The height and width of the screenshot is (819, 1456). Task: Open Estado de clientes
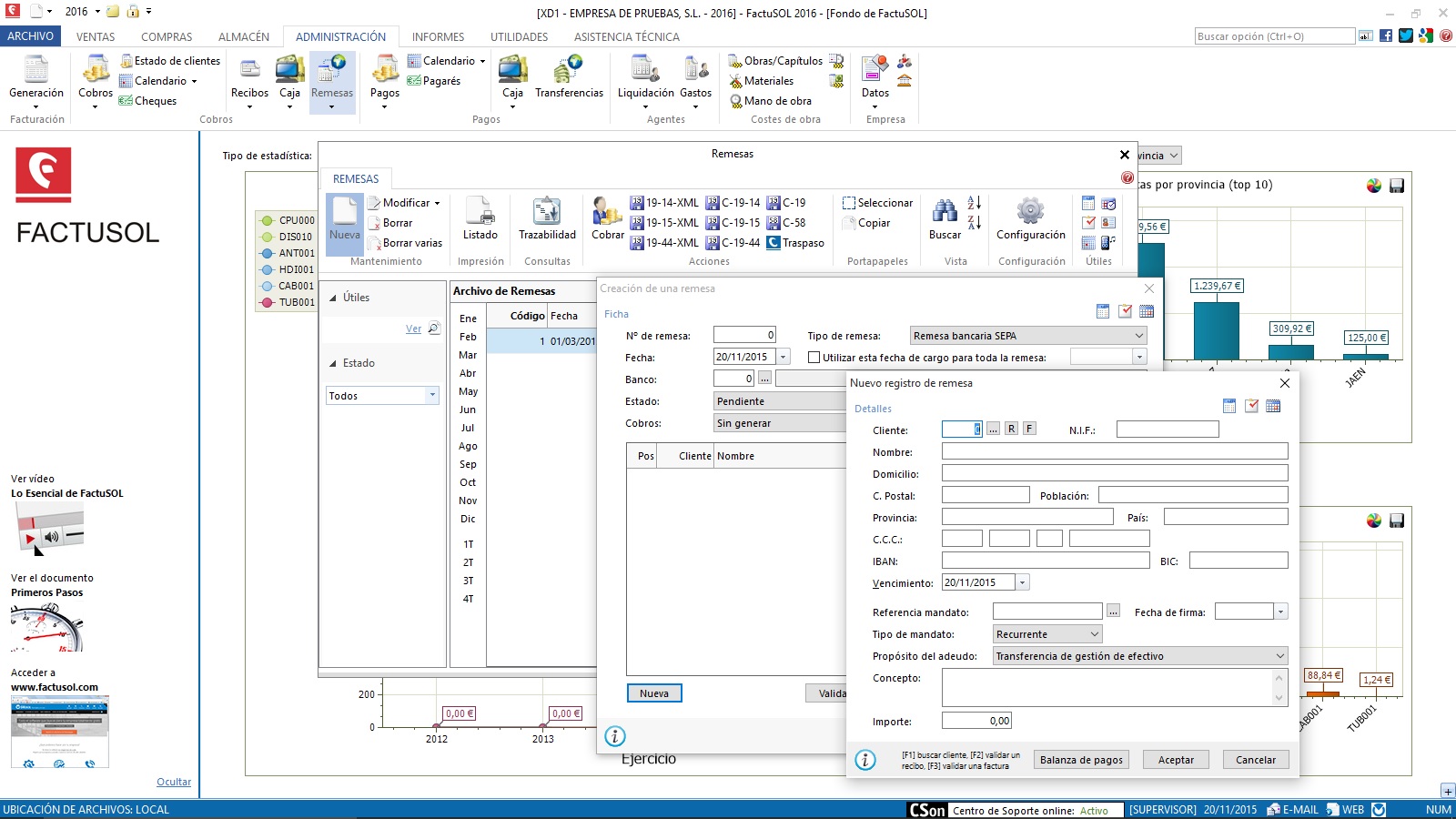click(x=170, y=61)
